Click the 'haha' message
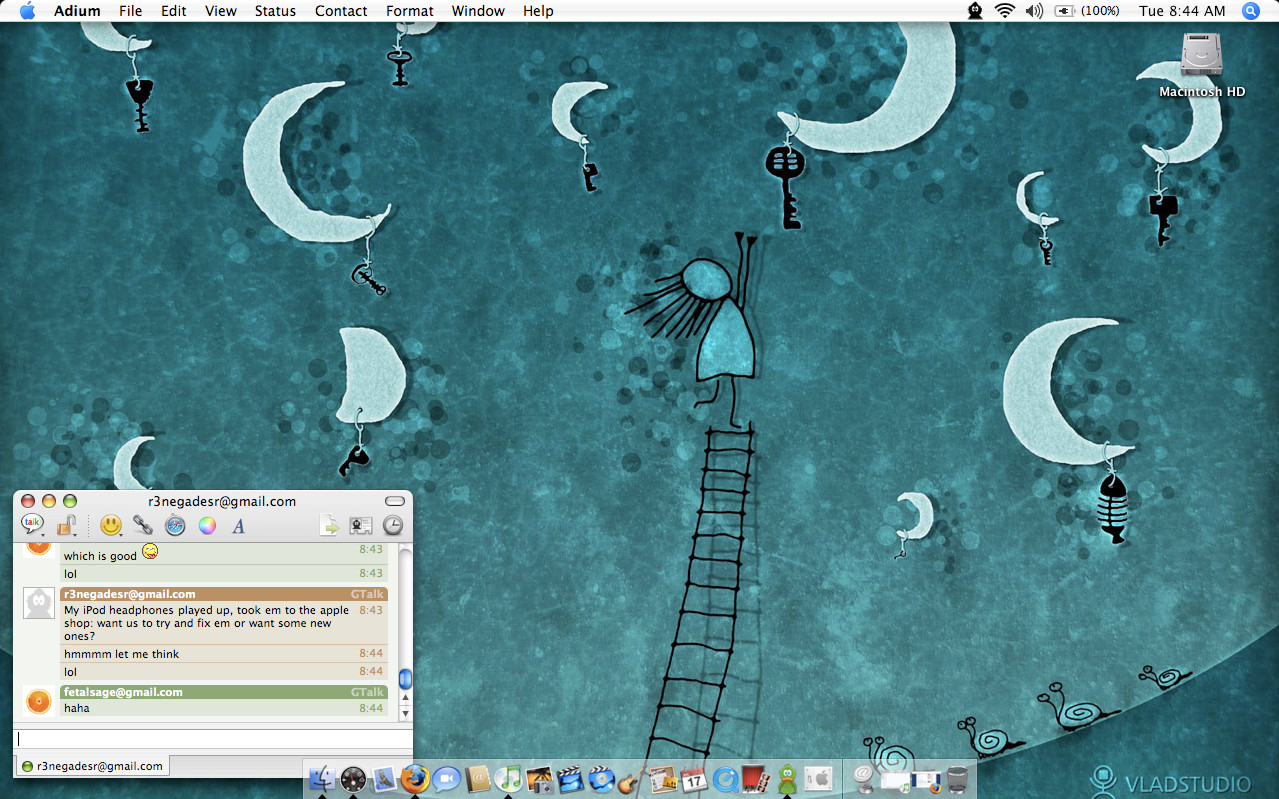 coord(77,708)
